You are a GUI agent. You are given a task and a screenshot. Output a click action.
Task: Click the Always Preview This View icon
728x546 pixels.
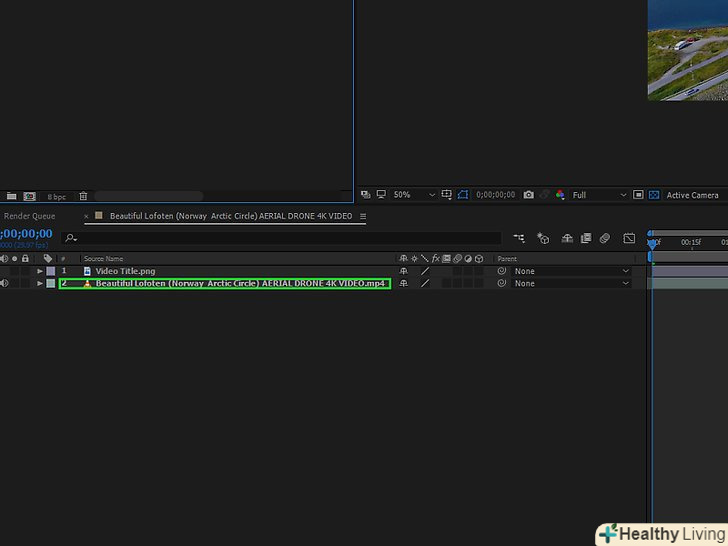tap(366, 195)
